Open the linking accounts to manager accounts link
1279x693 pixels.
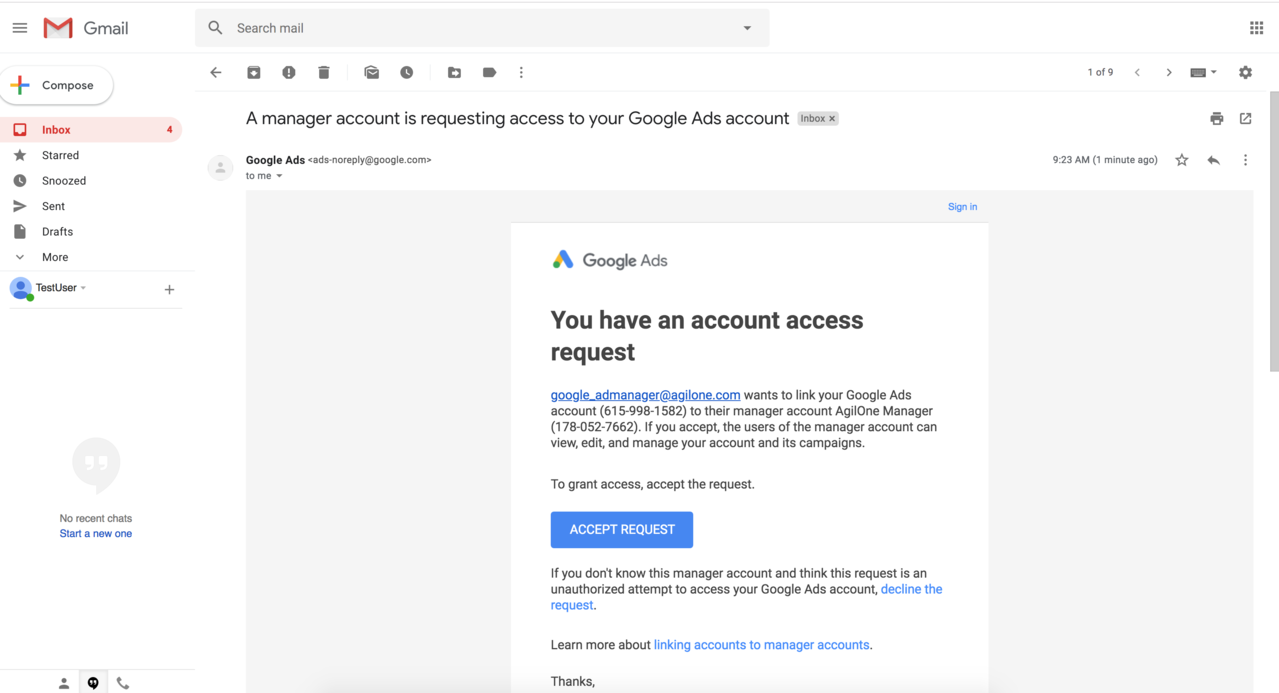click(761, 645)
